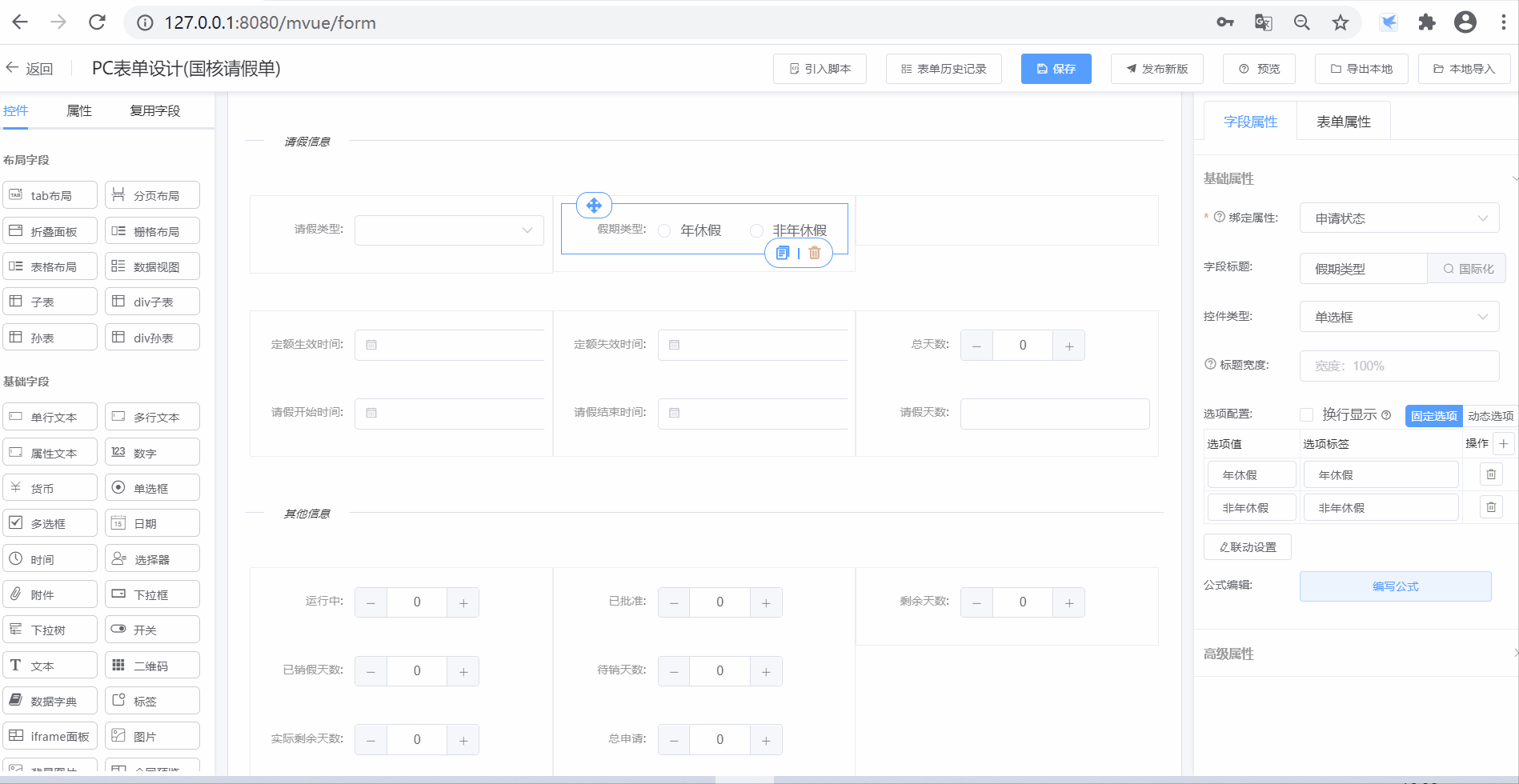Open the browser extensions puzzle icon
Image resolution: width=1519 pixels, height=784 pixels.
pos(1427,22)
